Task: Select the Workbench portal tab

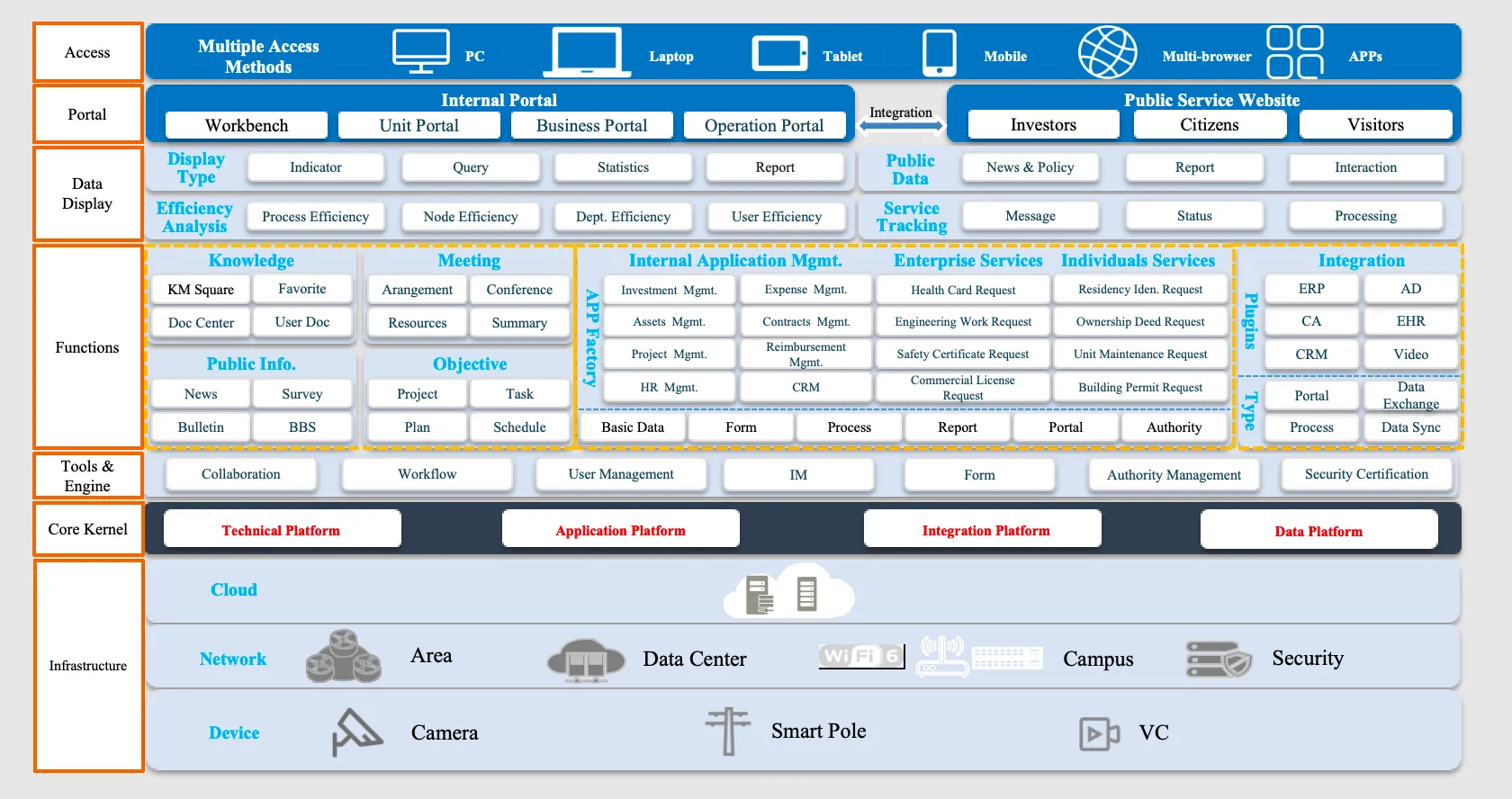Action: pos(247,126)
